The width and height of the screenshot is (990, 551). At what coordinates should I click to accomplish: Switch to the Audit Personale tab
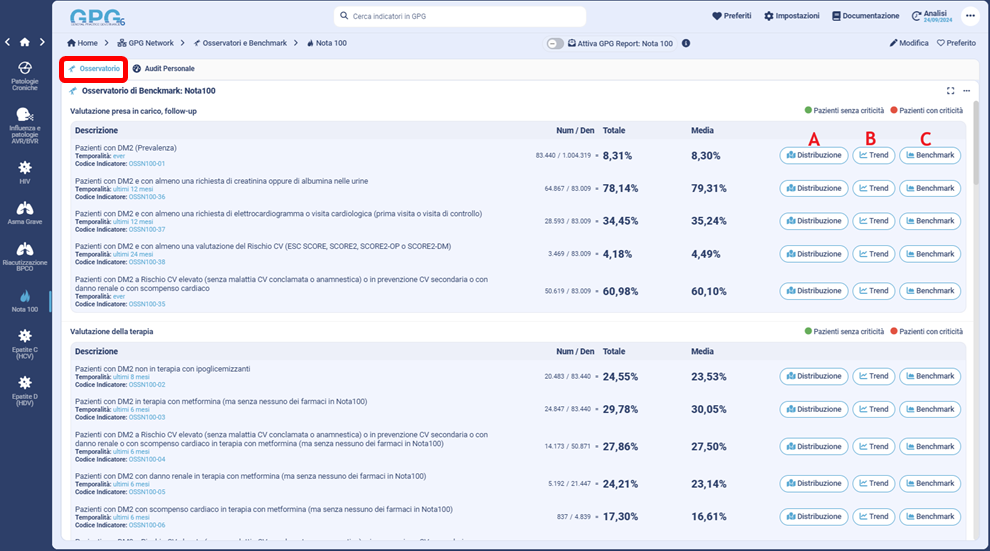163,69
